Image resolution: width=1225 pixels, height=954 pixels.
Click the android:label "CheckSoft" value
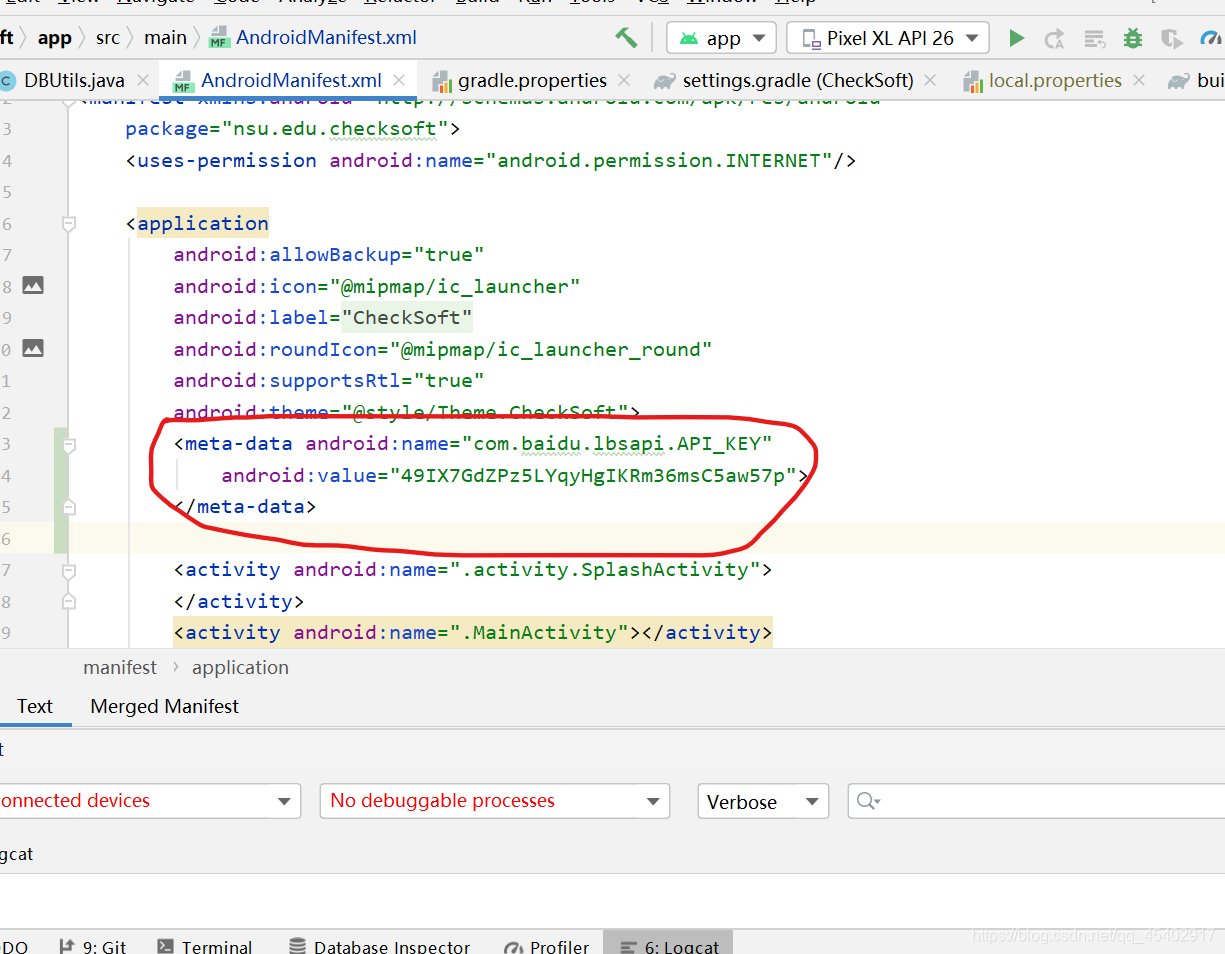pyautogui.click(x=407, y=317)
